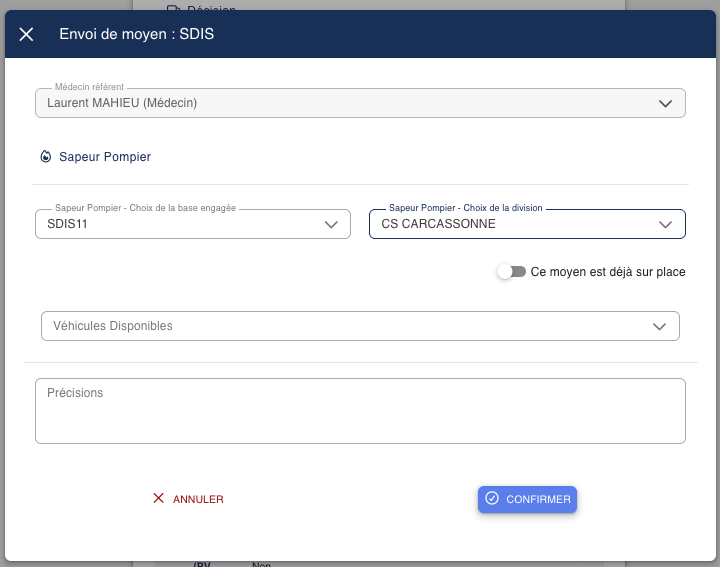
Task: Toggle the Ce moyen est déjà sur place switch
Action: 512,272
